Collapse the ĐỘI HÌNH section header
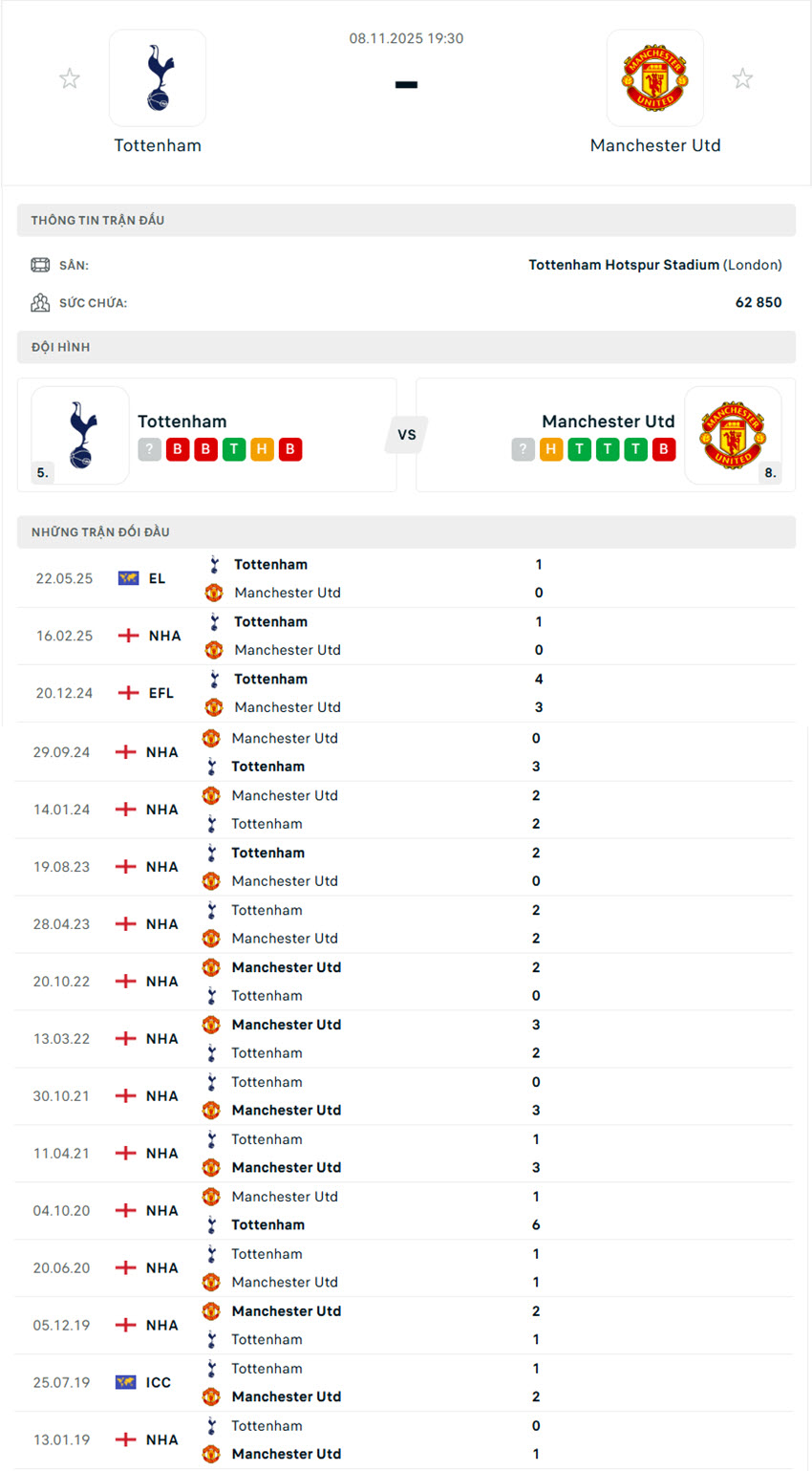 [x=406, y=347]
